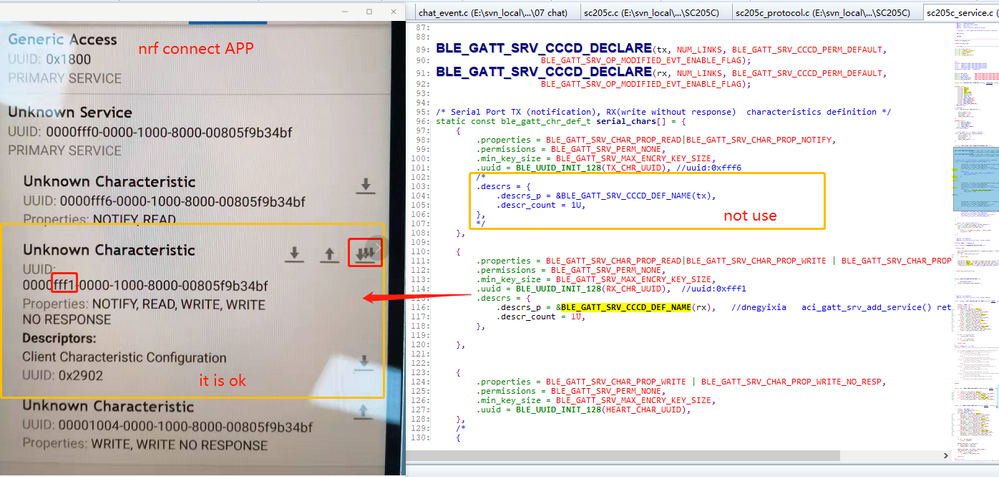Click serial_chars[] declaration on line 96

pyautogui.click(x=561, y=121)
